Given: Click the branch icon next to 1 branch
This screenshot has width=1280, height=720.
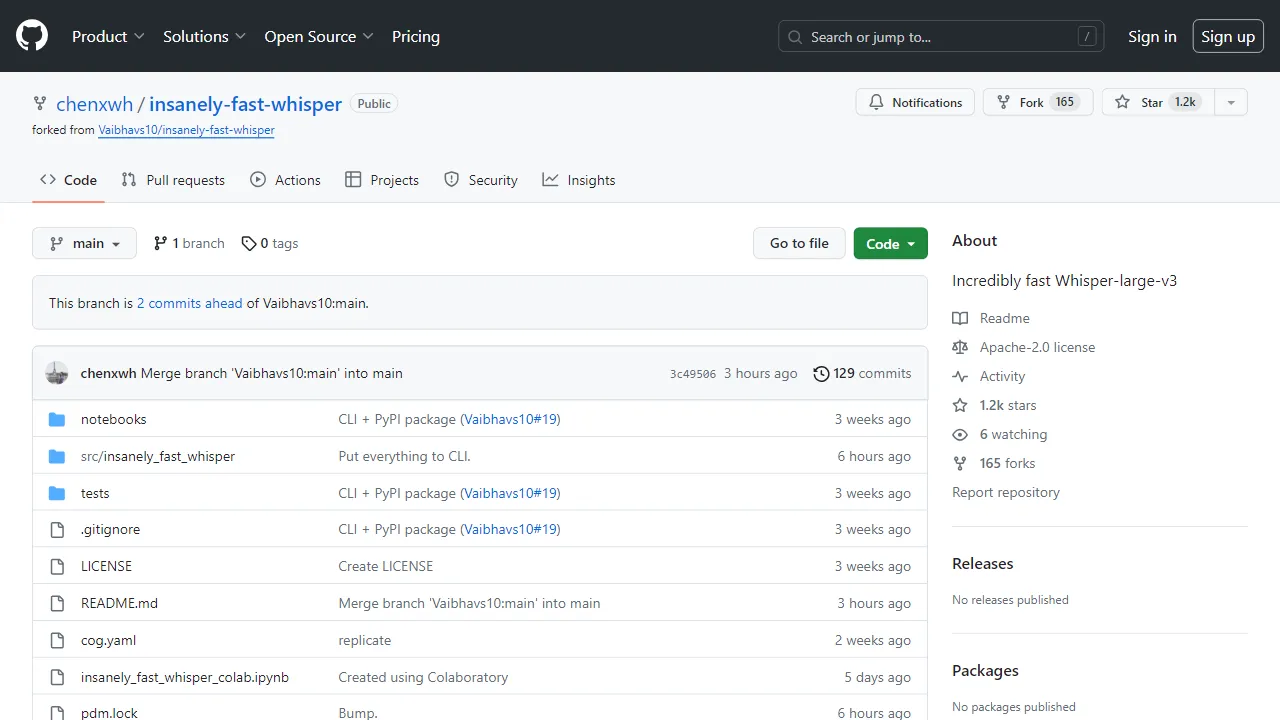Looking at the screenshot, I should (x=160, y=243).
